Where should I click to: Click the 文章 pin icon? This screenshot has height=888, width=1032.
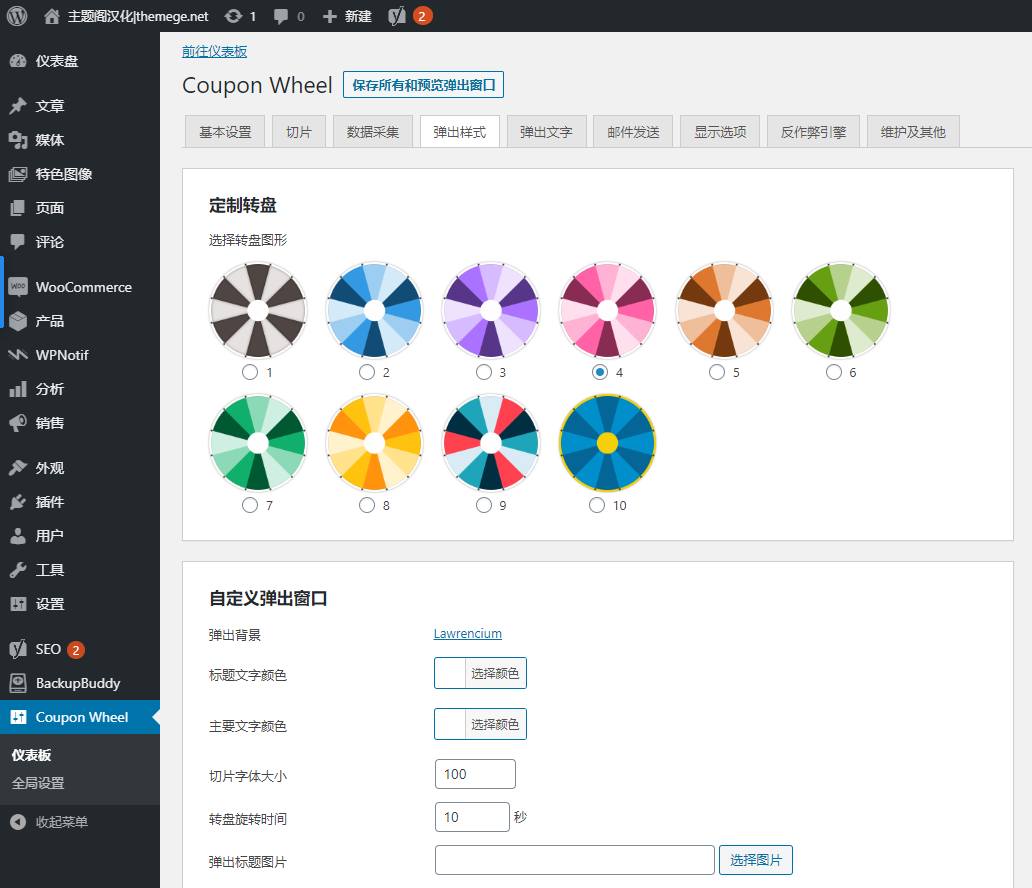[x=18, y=106]
